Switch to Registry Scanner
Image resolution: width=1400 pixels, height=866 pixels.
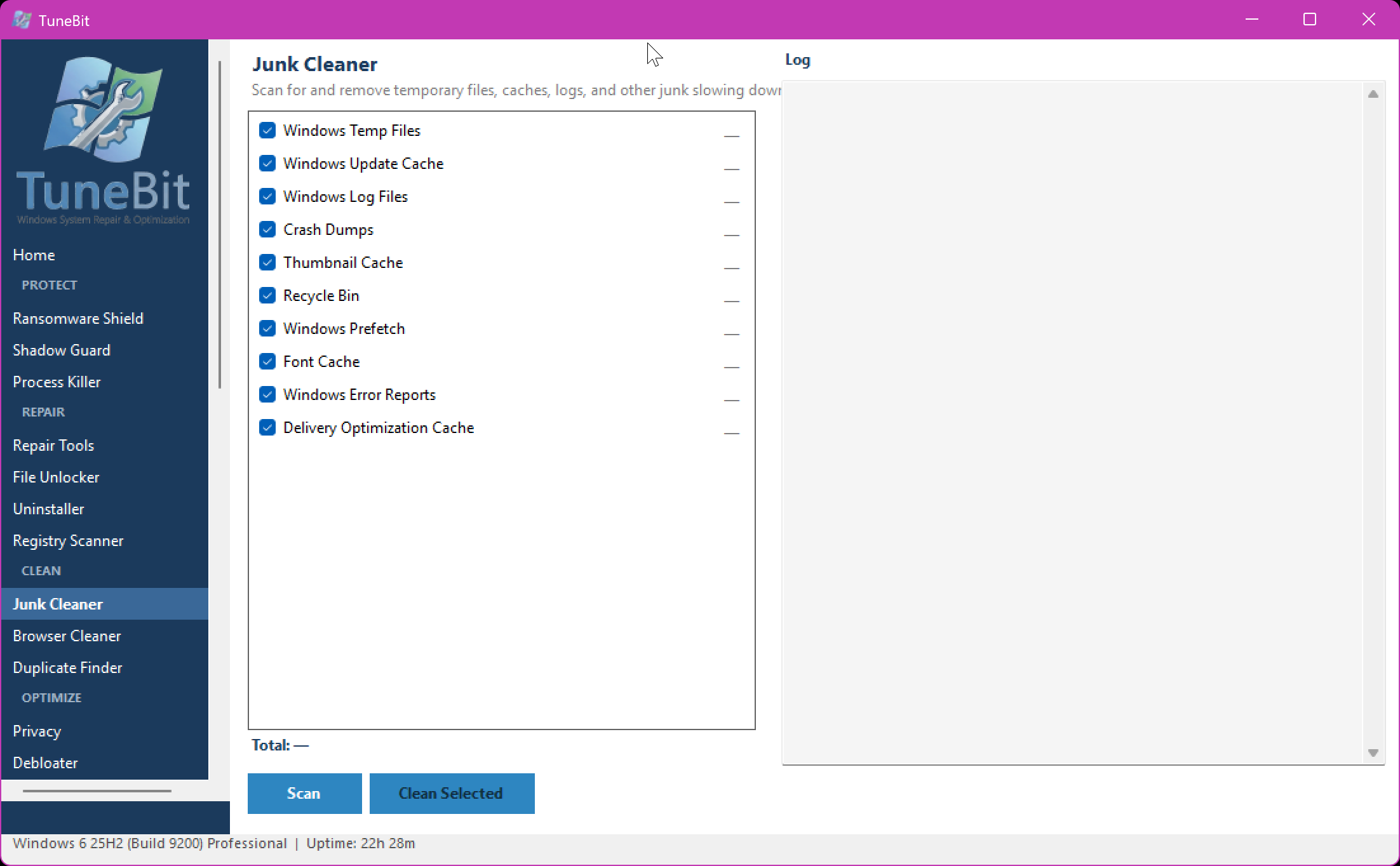click(x=105, y=541)
